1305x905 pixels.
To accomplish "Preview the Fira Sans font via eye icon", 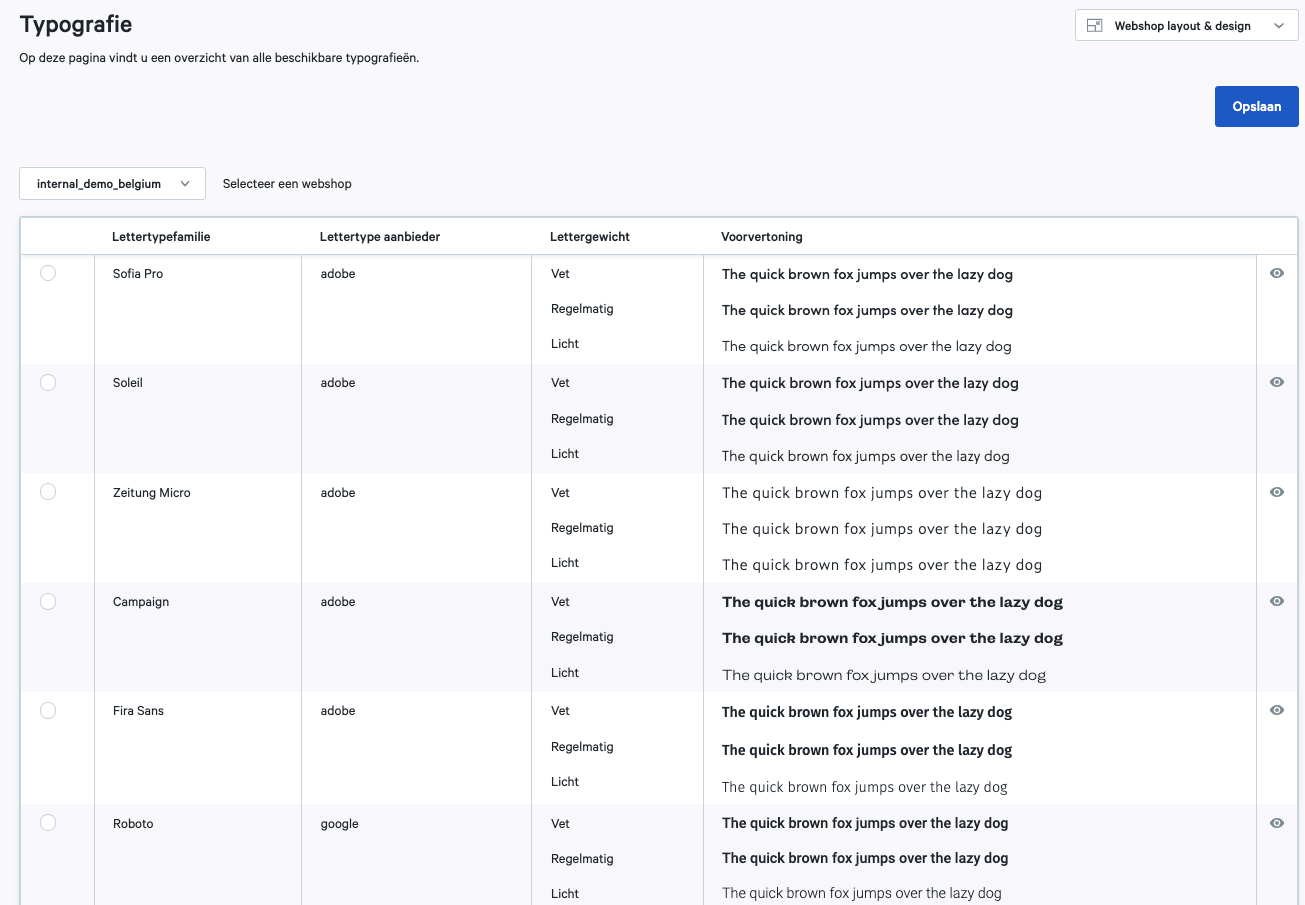I will coord(1277,710).
